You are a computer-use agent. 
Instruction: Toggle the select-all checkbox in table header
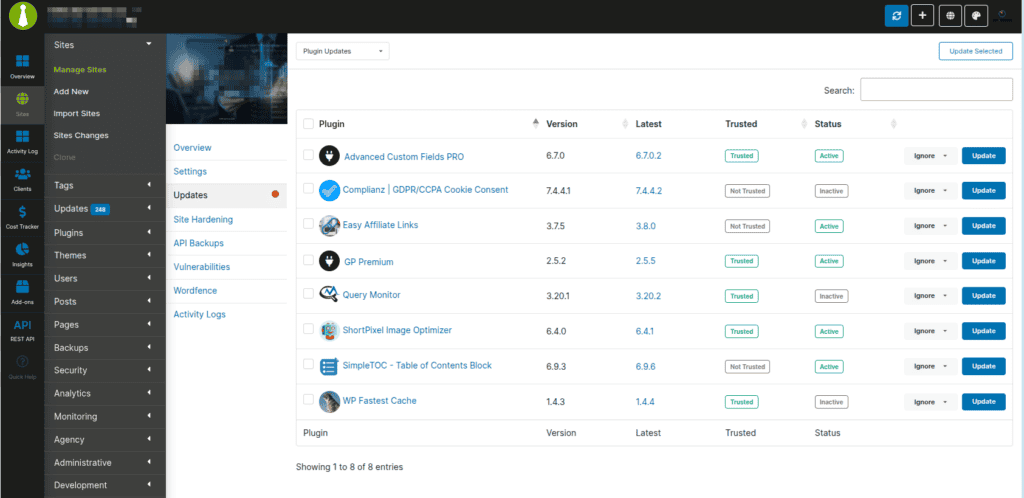point(308,124)
